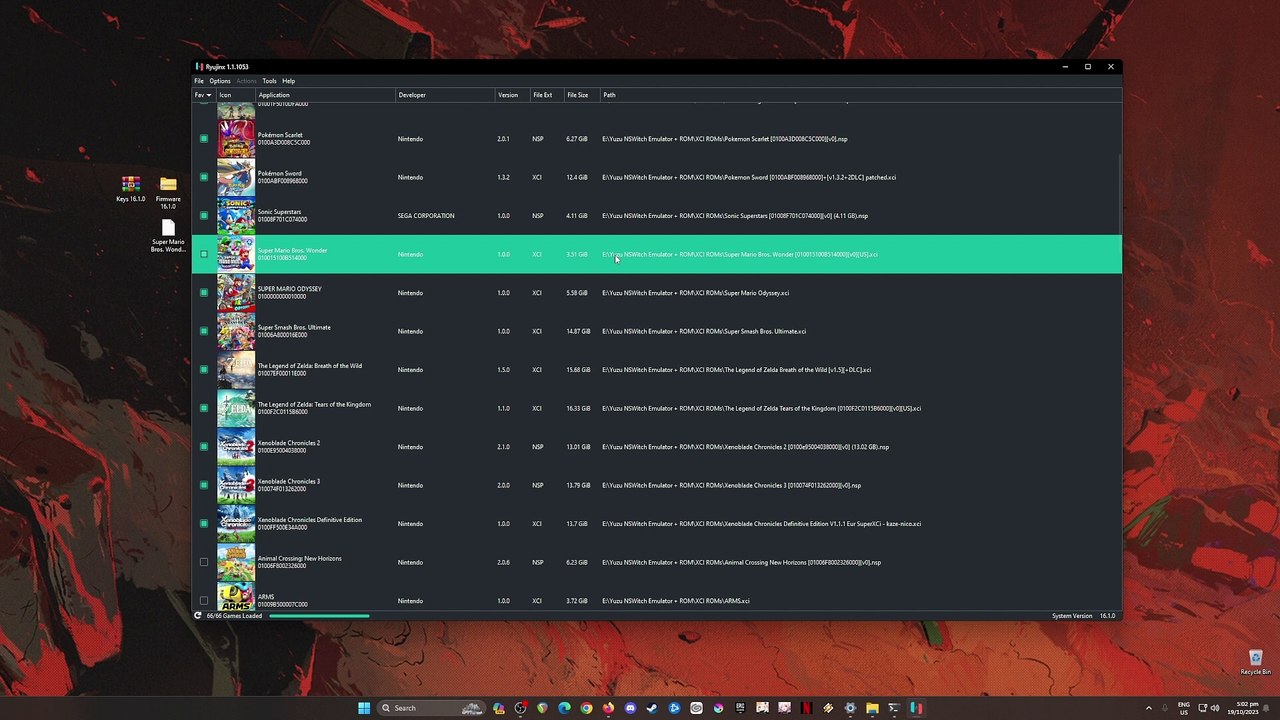1280x720 pixels.
Task: Open the Firmware 16.1.0 desktop folder
Action: pyautogui.click(x=168, y=192)
